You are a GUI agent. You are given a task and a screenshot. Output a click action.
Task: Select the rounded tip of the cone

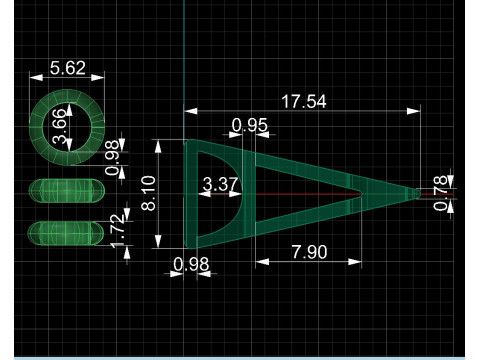click(x=417, y=194)
